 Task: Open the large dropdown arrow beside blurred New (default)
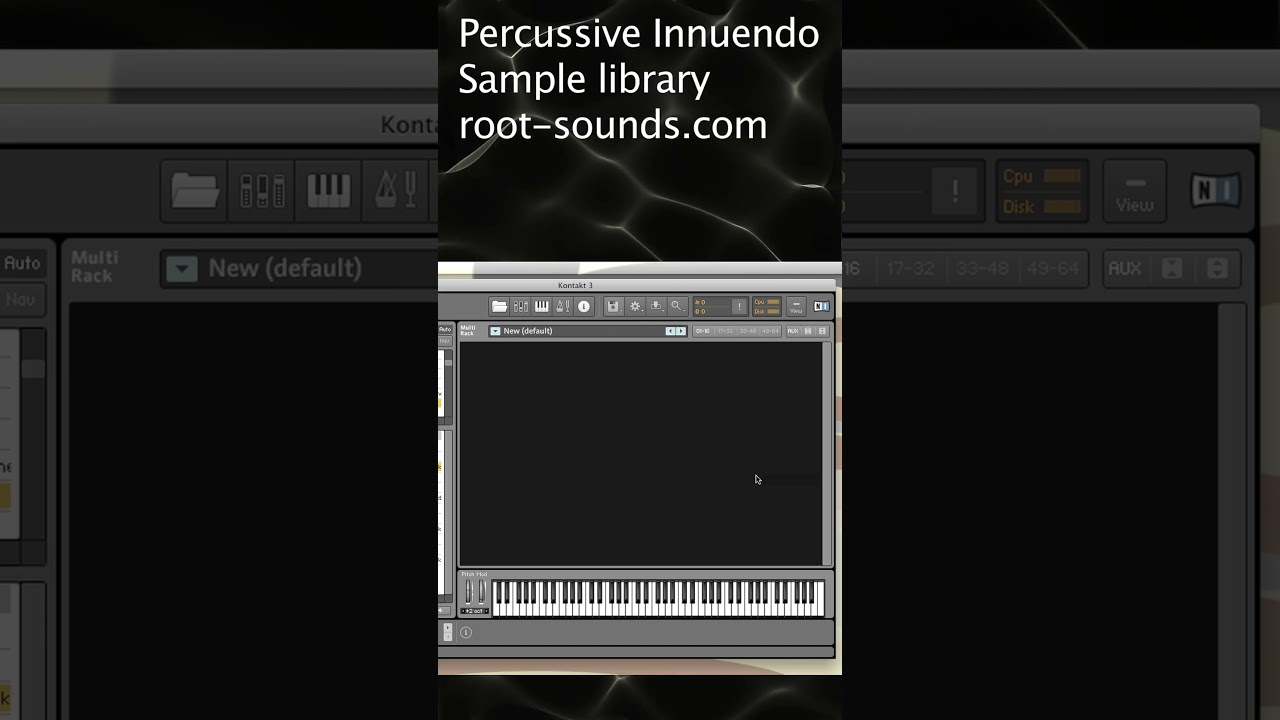coord(182,268)
